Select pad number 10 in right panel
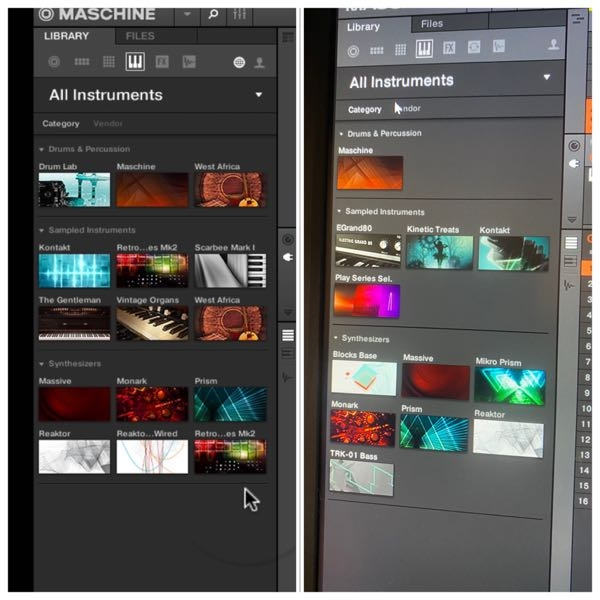 [x=586, y=408]
